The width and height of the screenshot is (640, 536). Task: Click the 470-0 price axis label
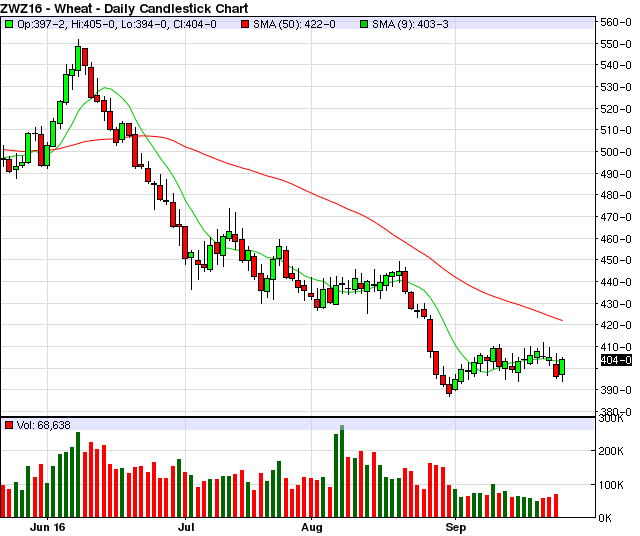pos(616,217)
